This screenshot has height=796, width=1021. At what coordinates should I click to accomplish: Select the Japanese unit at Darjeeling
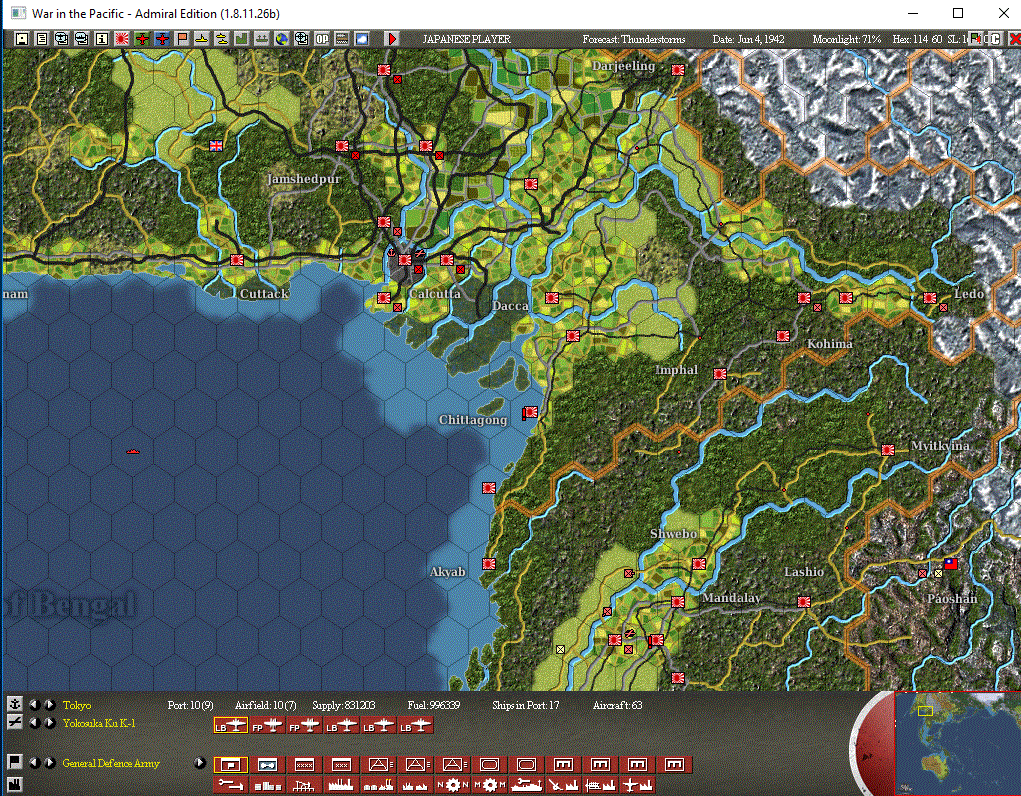click(x=678, y=70)
